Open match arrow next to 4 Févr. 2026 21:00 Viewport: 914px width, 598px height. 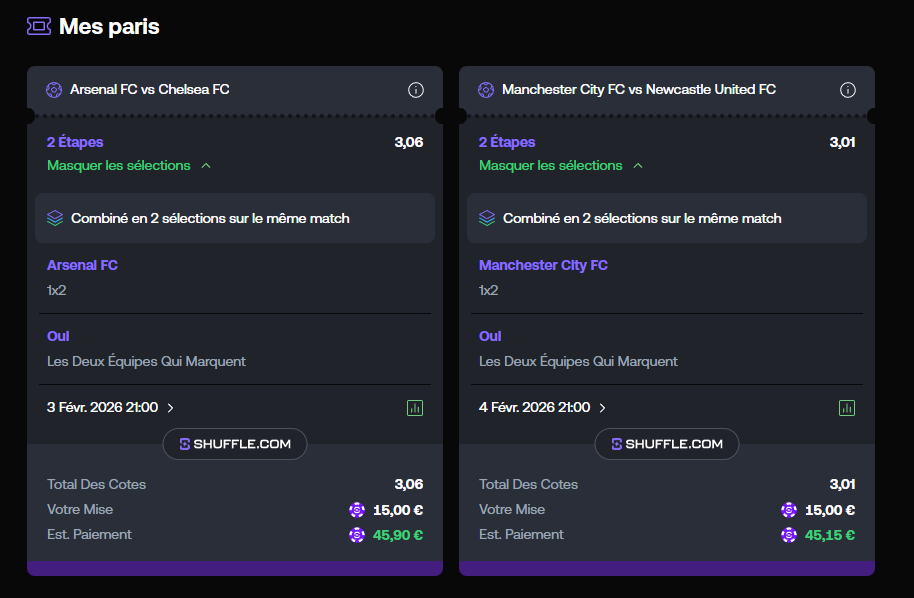point(602,408)
